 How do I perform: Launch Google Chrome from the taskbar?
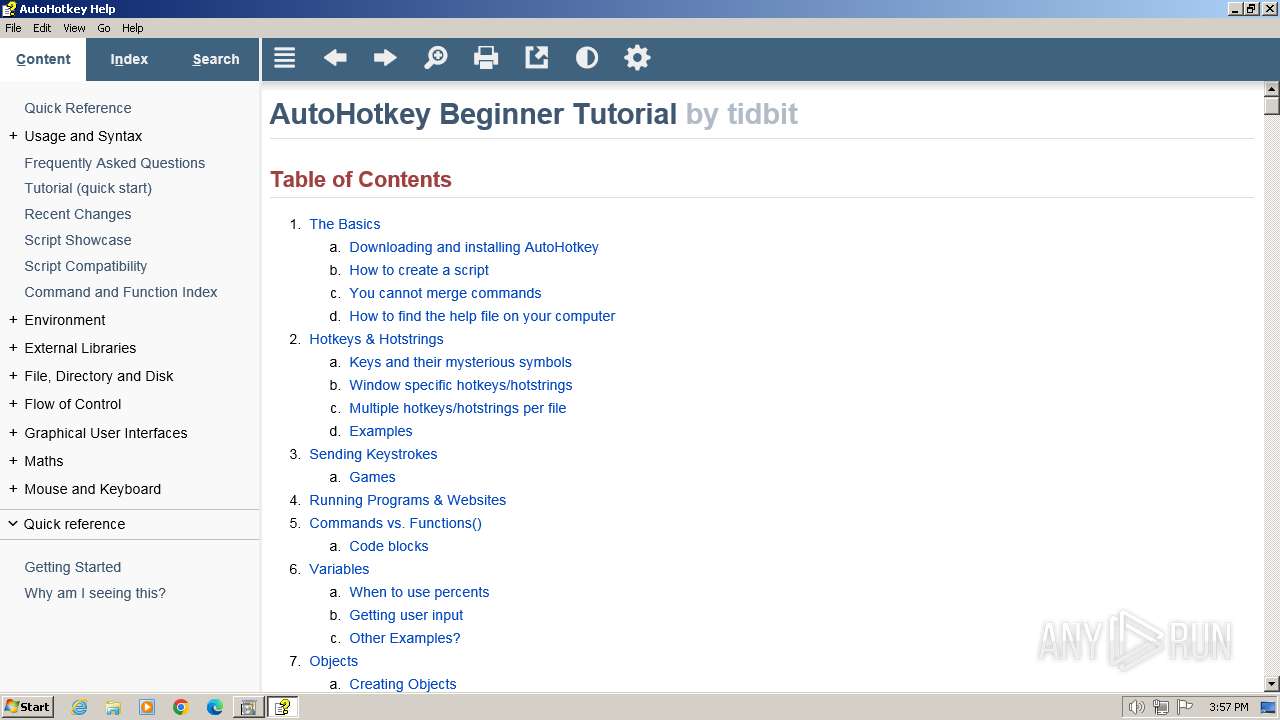[181, 707]
